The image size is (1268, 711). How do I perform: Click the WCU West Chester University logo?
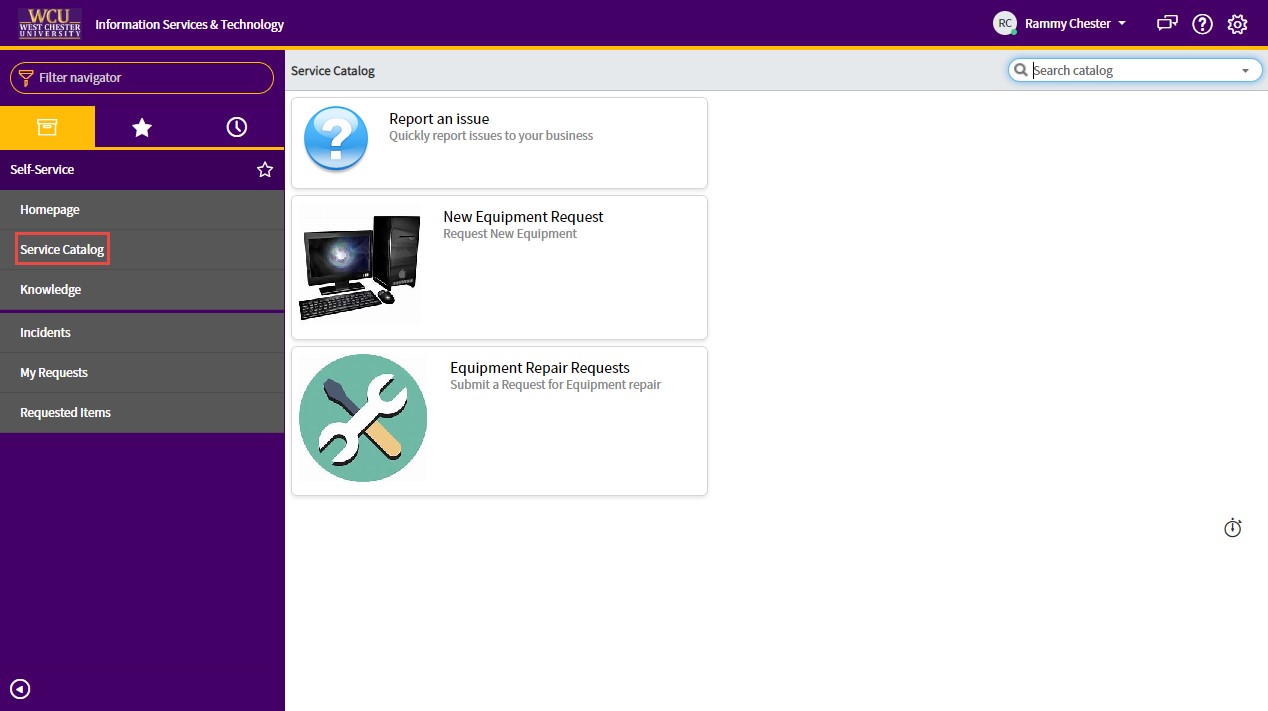(49, 23)
